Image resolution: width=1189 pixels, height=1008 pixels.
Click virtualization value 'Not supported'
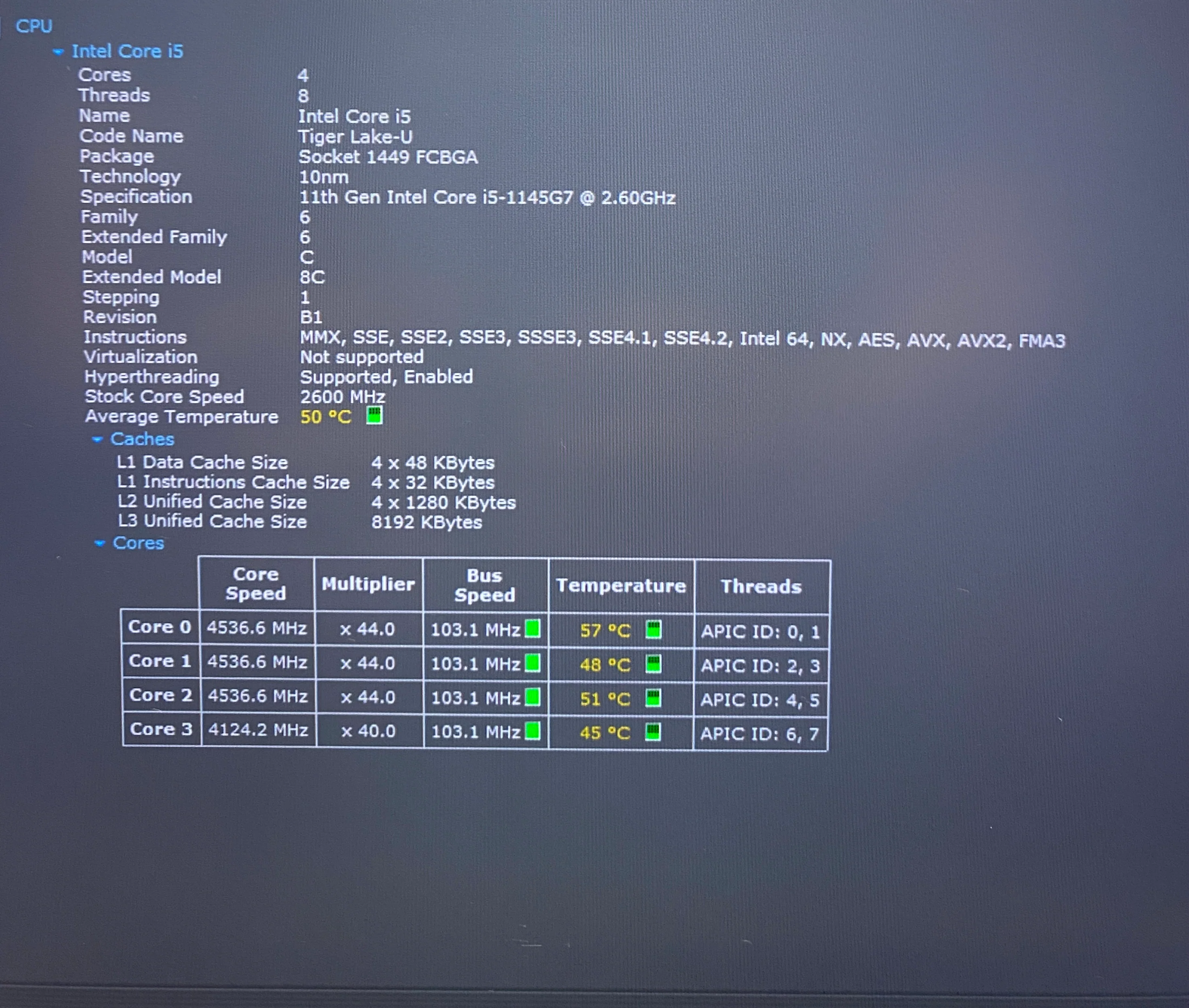click(x=362, y=357)
